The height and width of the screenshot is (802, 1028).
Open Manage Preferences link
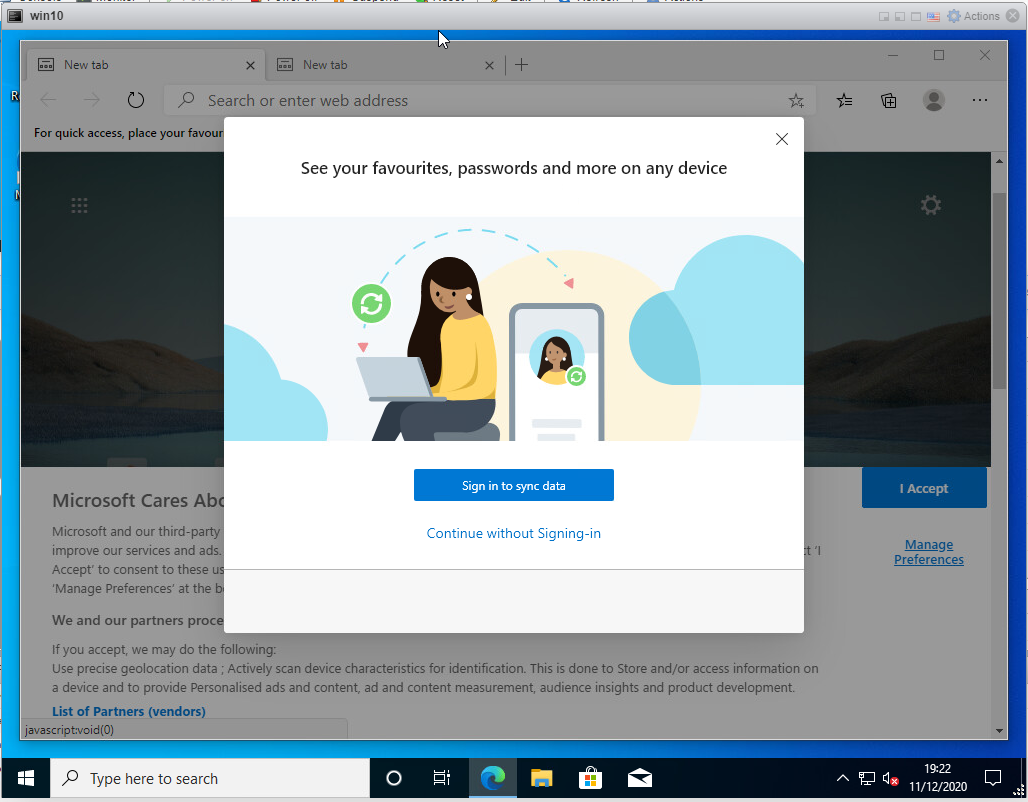928,552
